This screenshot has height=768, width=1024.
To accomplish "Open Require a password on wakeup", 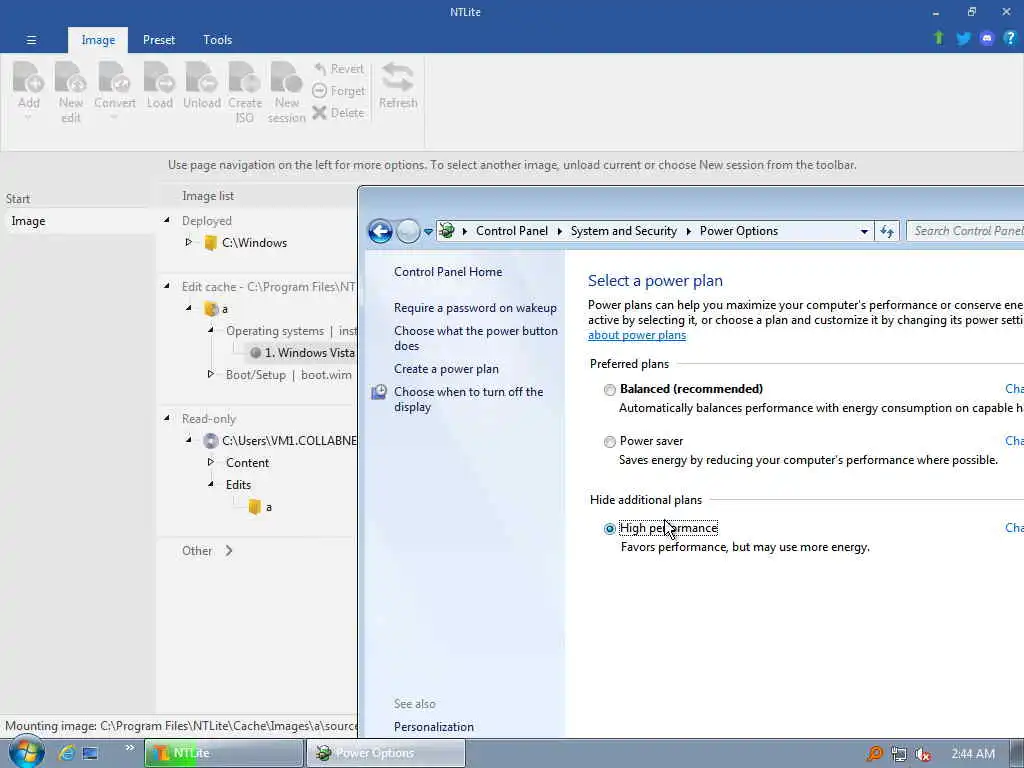I will pos(475,308).
